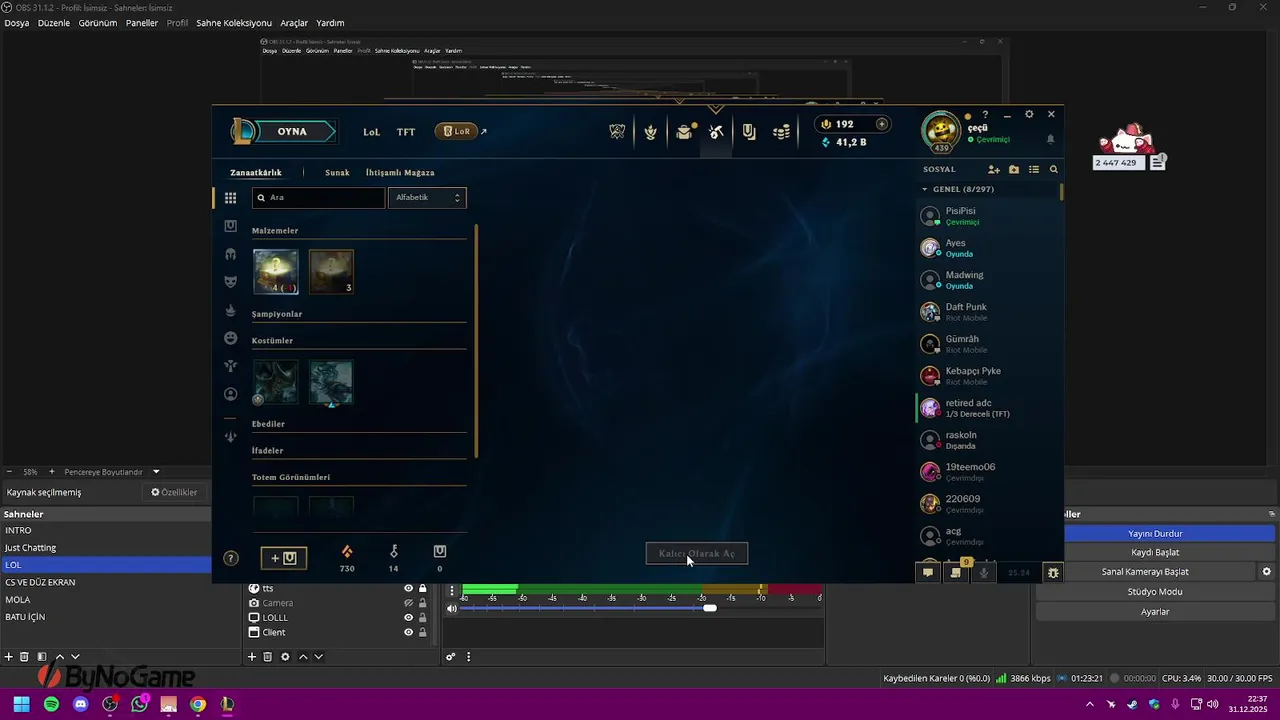
Task: Toggle lock on Client source
Action: pos(423,632)
